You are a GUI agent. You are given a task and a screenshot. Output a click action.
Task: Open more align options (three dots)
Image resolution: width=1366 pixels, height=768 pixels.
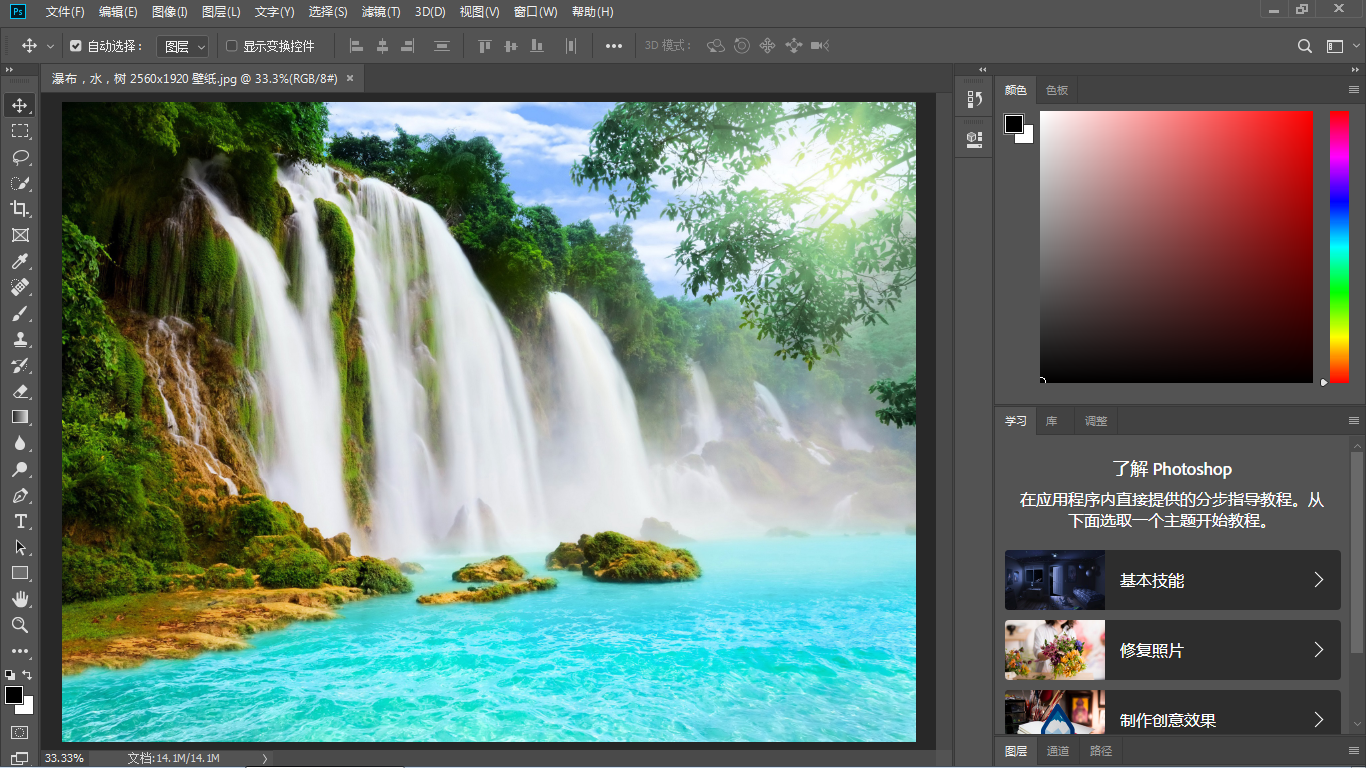point(614,46)
